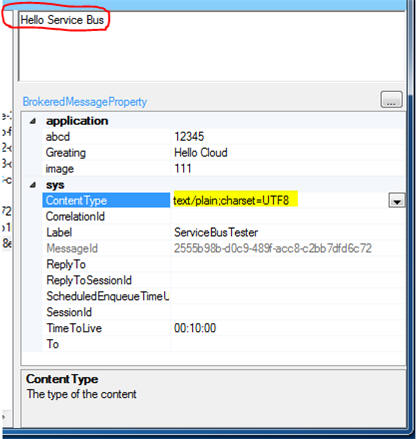
Task: Select the ScheduledEnqueueTimeUtc property row
Action: click(x=224, y=296)
